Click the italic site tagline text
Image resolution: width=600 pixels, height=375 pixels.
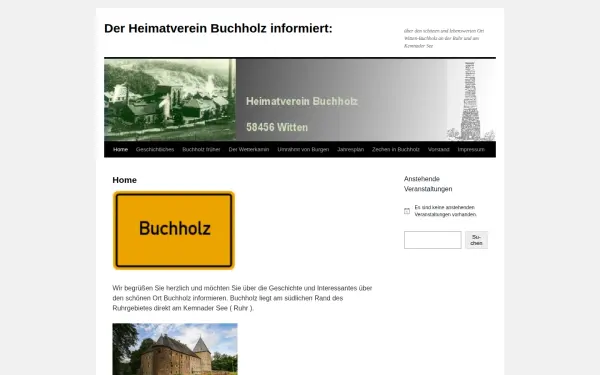click(x=444, y=38)
